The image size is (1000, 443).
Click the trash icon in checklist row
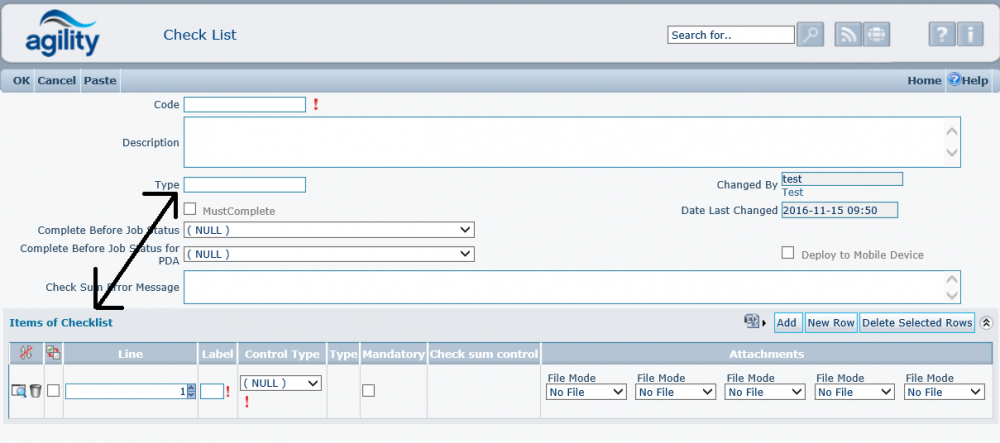coord(35,391)
